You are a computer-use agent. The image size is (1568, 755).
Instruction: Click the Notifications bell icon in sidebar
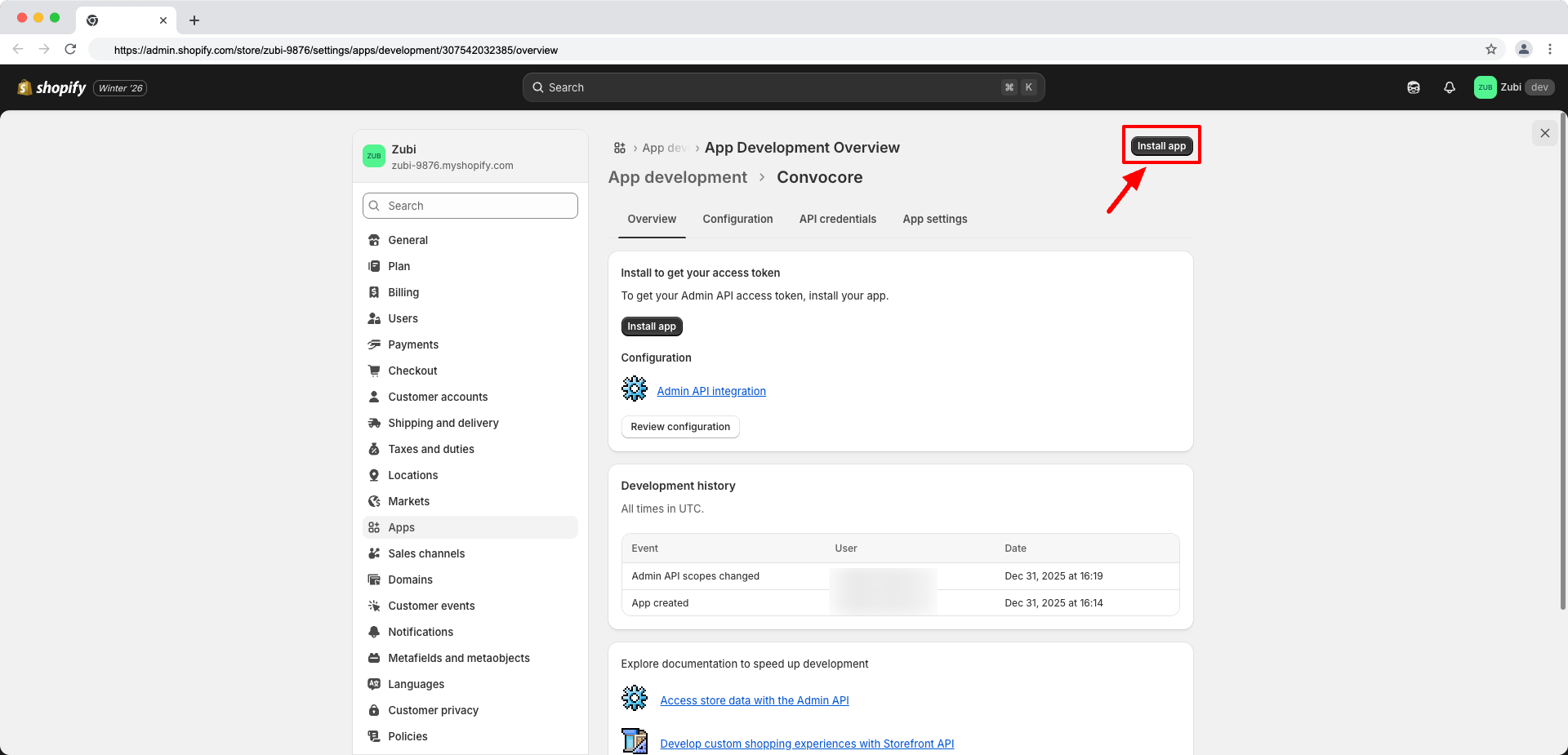point(374,632)
